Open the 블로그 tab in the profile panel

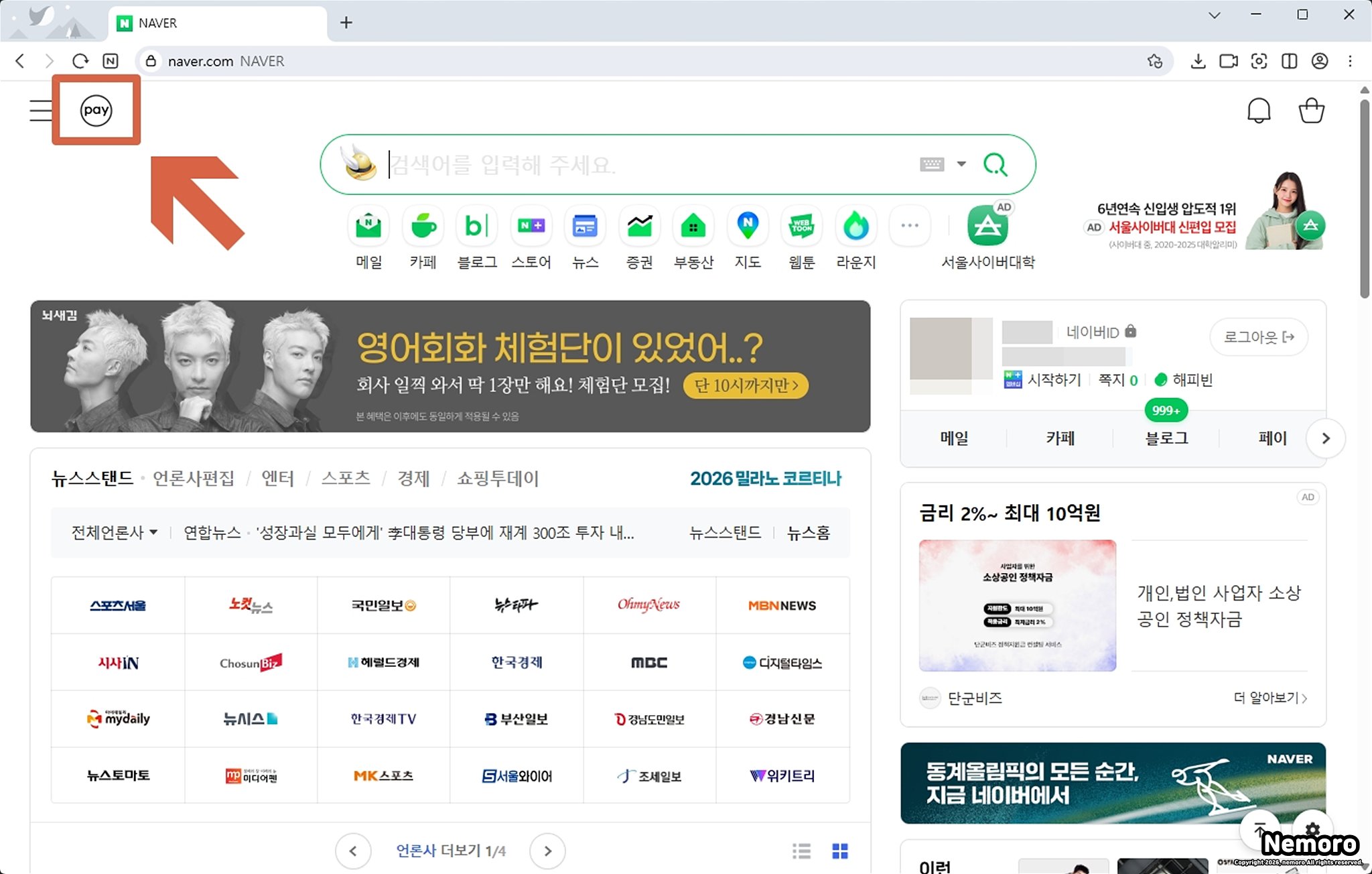1166,438
